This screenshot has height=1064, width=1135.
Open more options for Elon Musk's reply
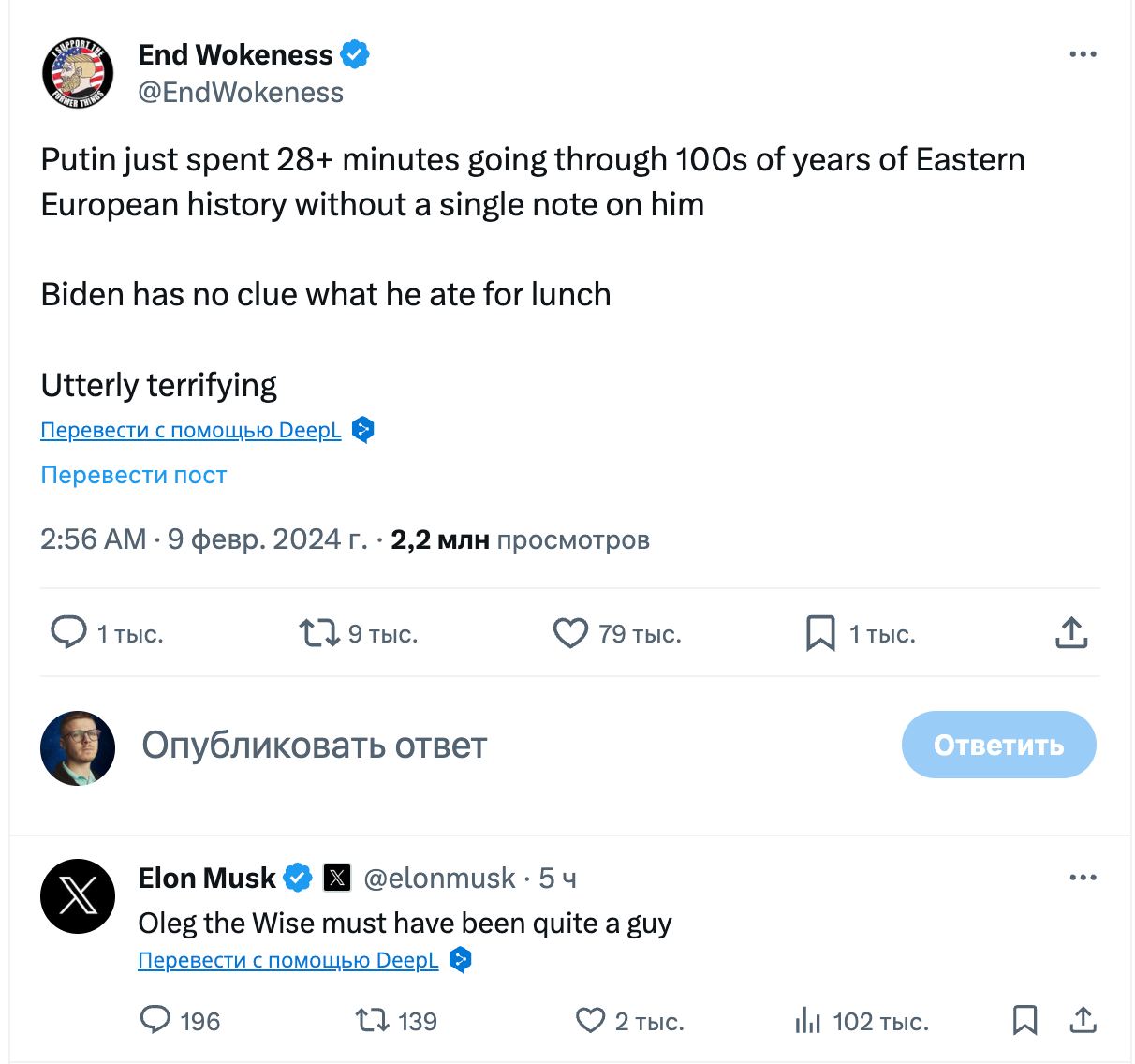1083,878
